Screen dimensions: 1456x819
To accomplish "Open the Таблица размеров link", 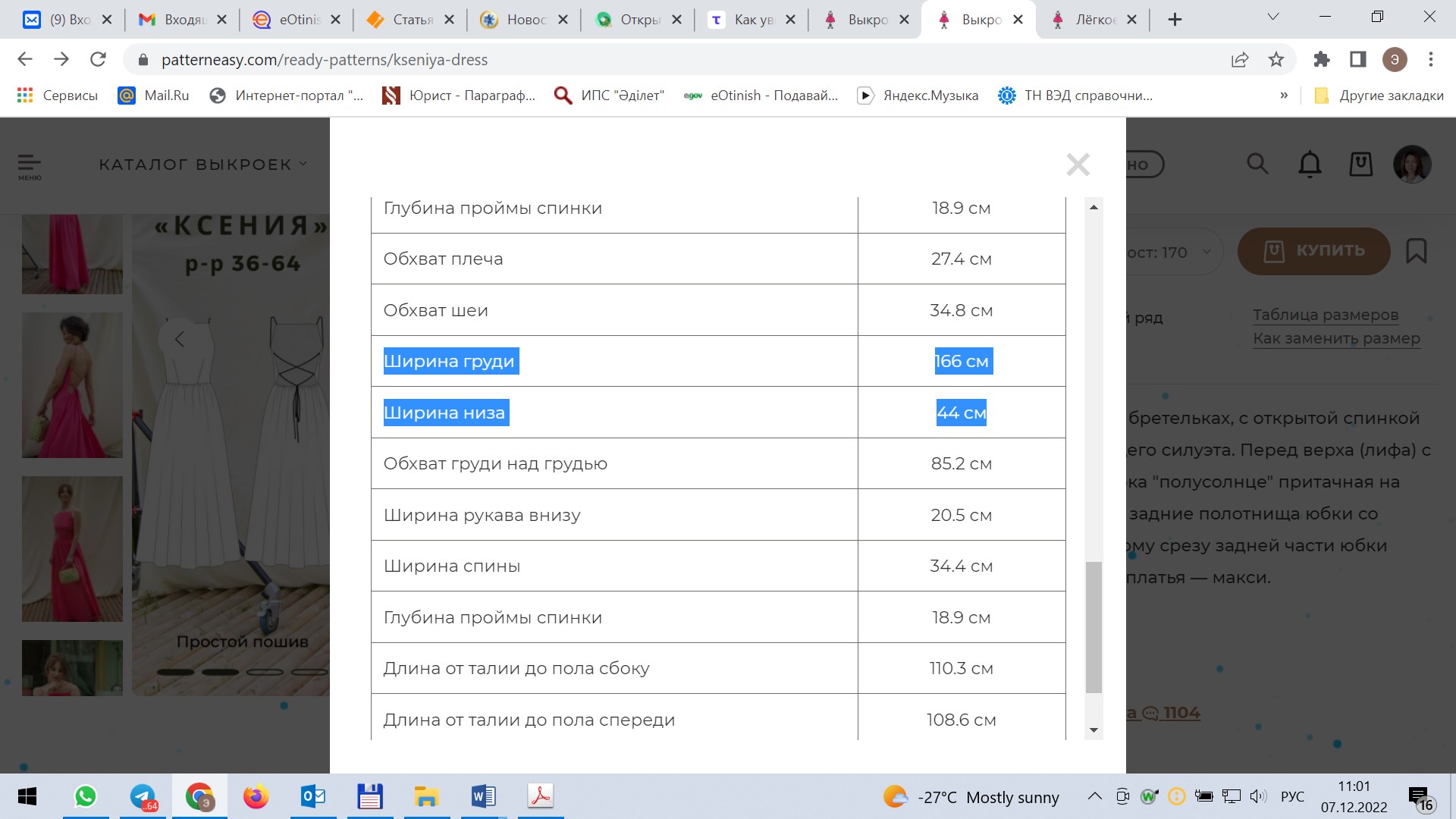I will (x=1325, y=315).
